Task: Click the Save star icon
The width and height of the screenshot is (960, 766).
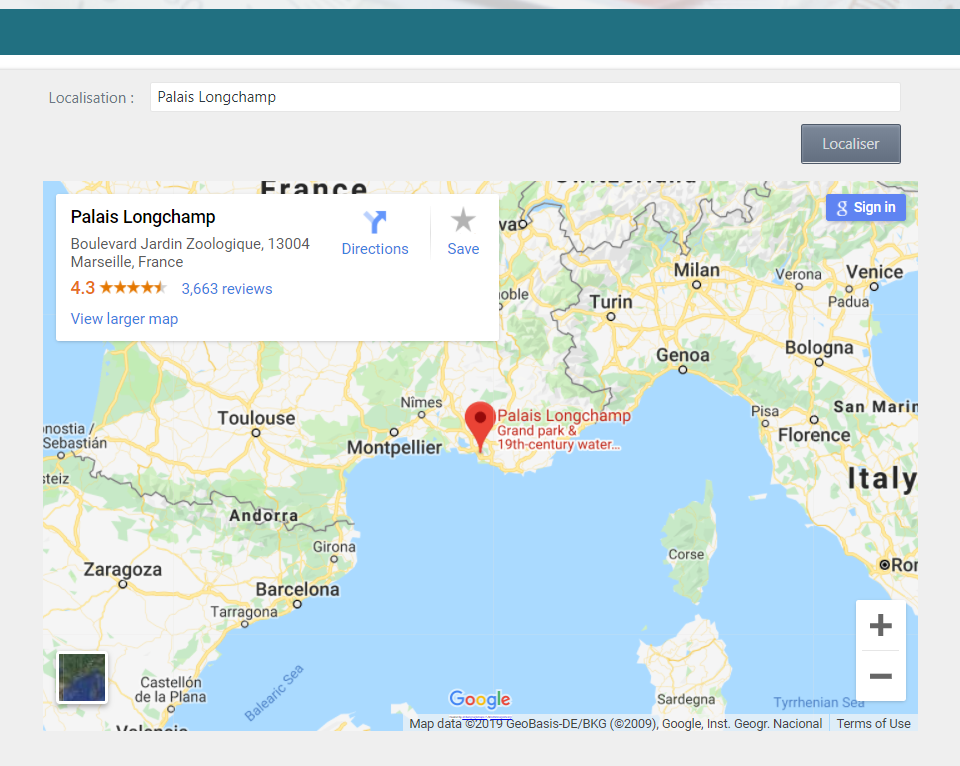Action: point(463,221)
